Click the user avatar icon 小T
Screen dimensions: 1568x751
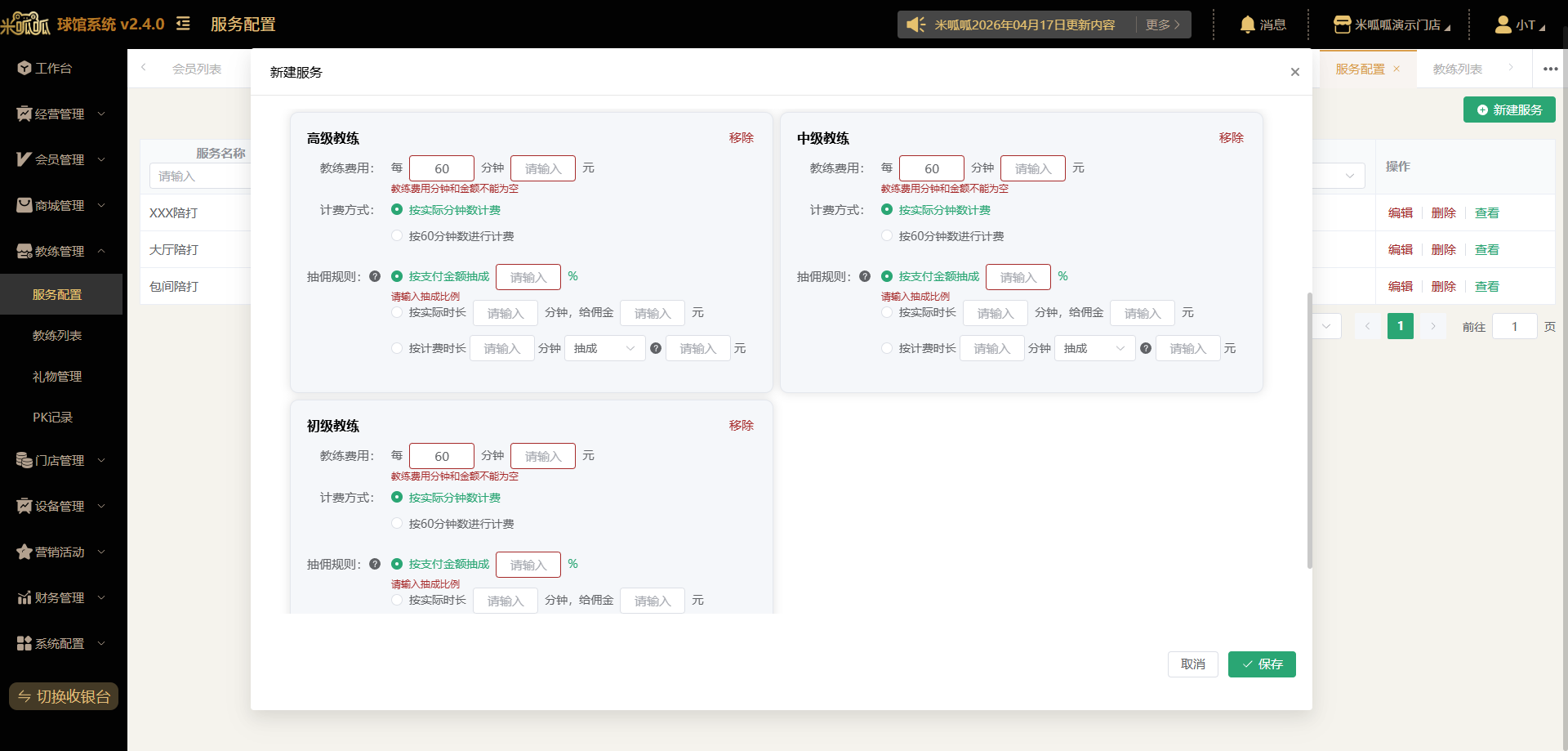(x=1503, y=25)
